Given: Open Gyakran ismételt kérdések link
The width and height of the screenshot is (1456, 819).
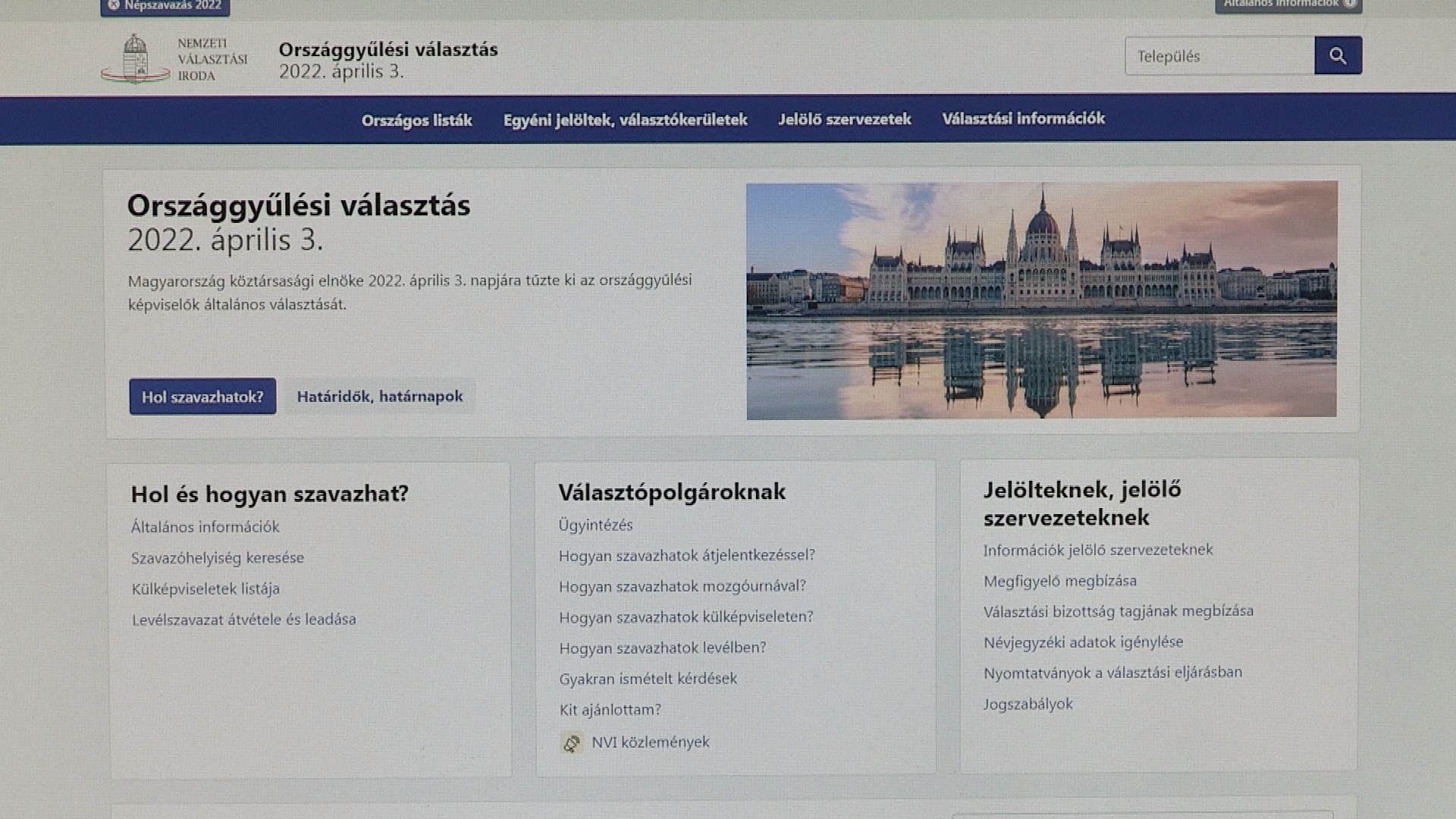Looking at the screenshot, I should point(648,679).
